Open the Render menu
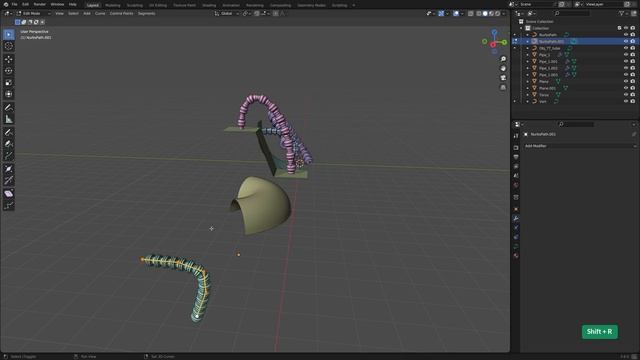Screen dimensions: 640x360 click(x=40, y=4)
